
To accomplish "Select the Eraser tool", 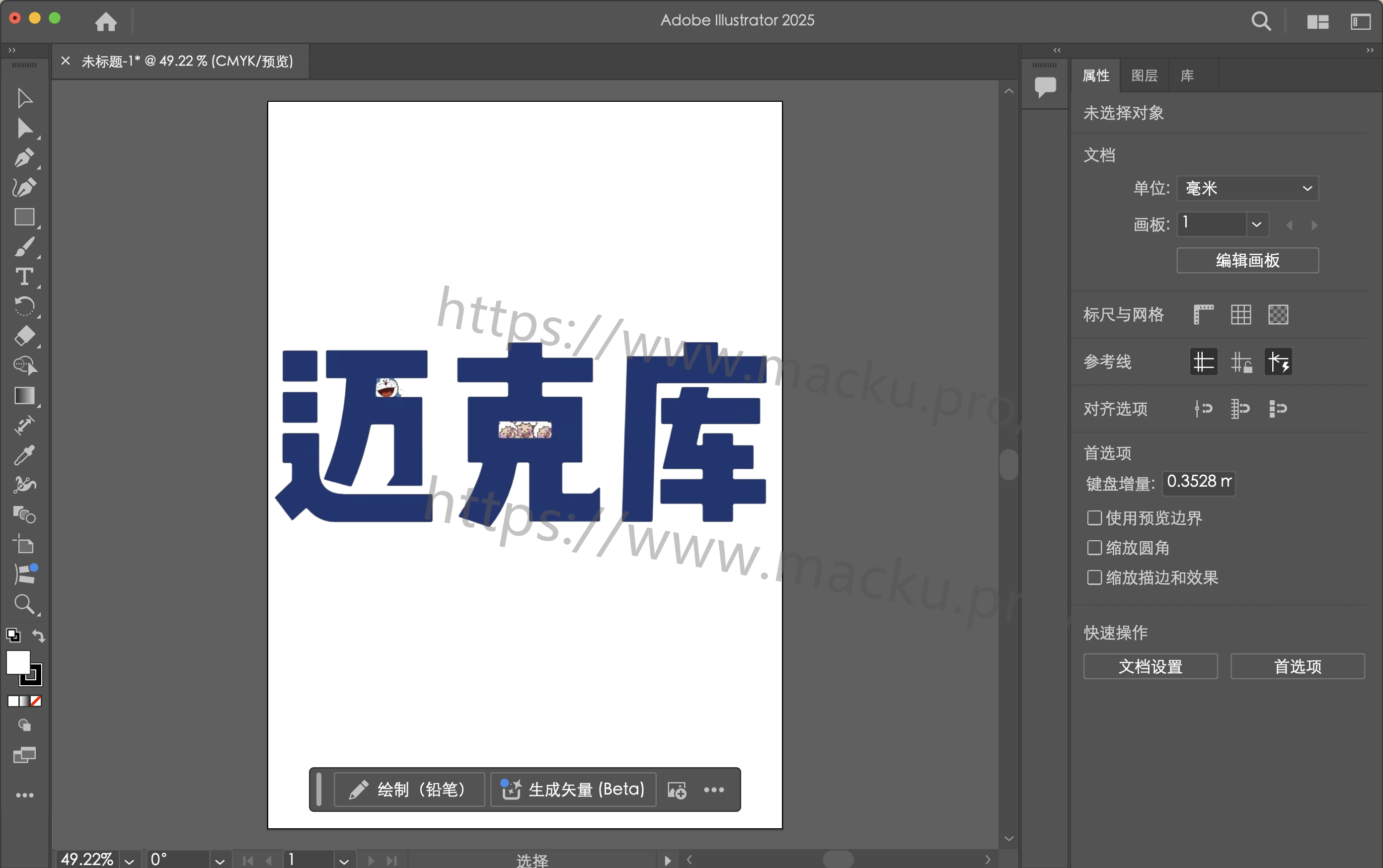I will coord(24,336).
